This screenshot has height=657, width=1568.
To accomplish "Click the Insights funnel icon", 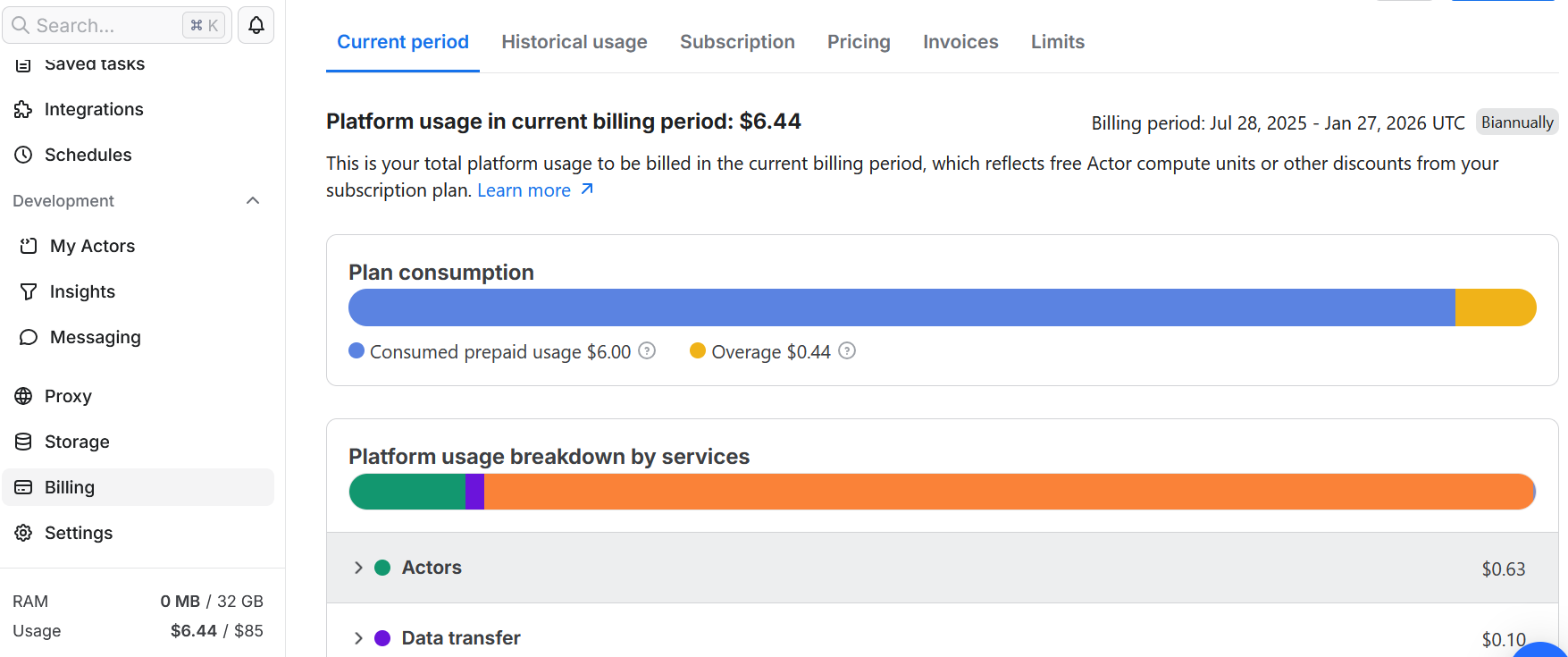I will (x=29, y=291).
